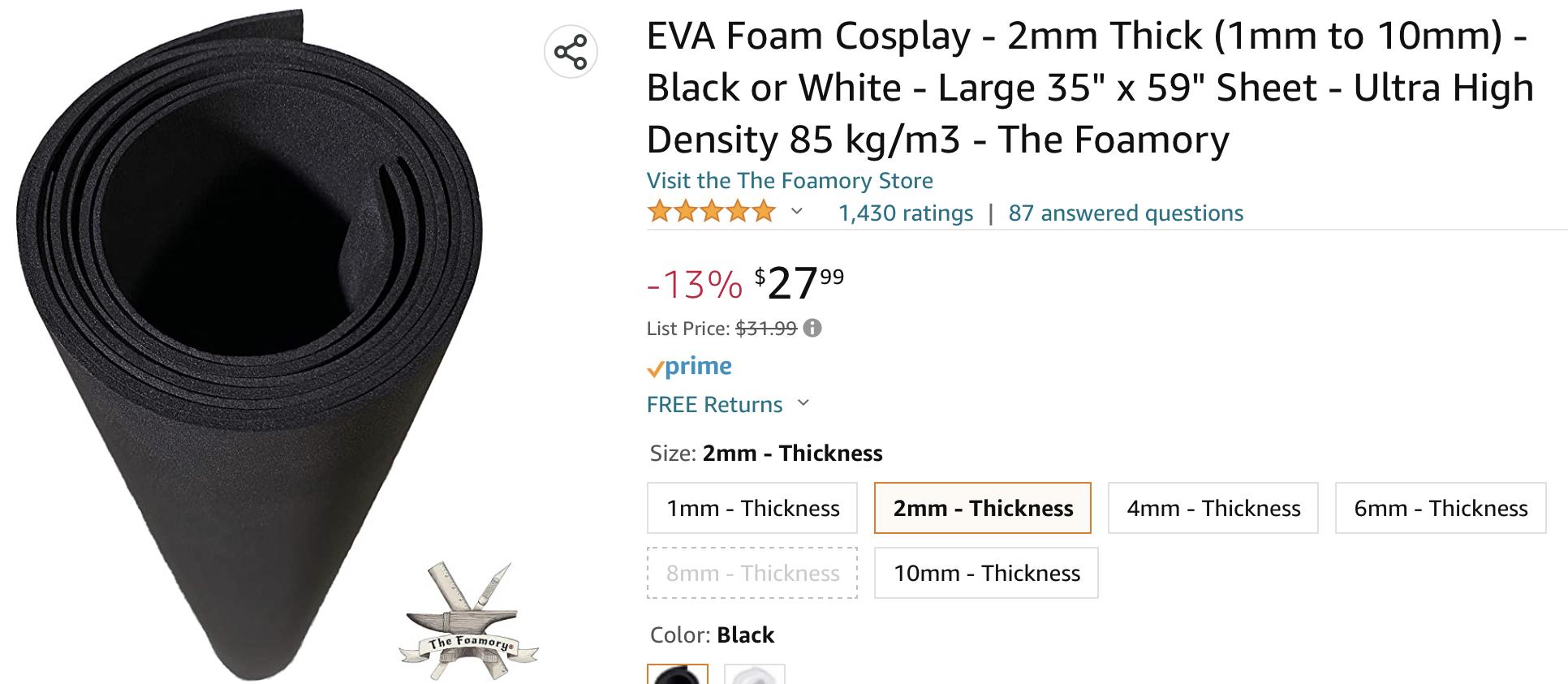Open Visit the The Foamory Store link

[789, 180]
